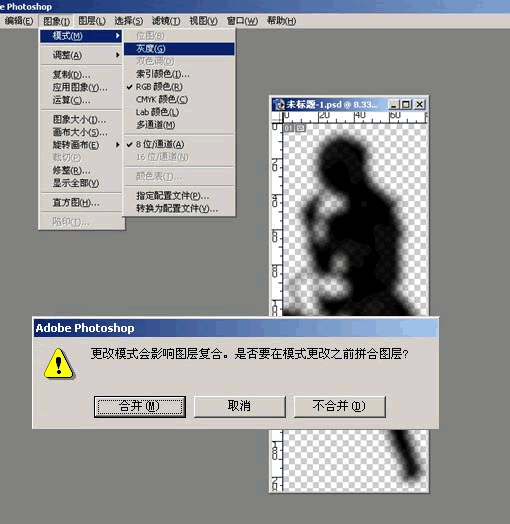Click the yellow warning icon in dialog
This screenshot has height=524, width=510.
point(58,364)
